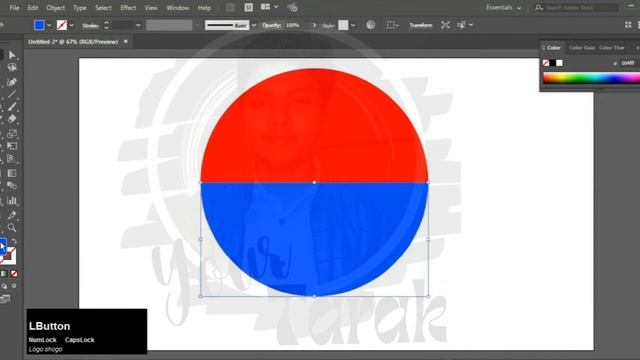
Task: Pick a color from spectrum bar
Action: (x=591, y=78)
